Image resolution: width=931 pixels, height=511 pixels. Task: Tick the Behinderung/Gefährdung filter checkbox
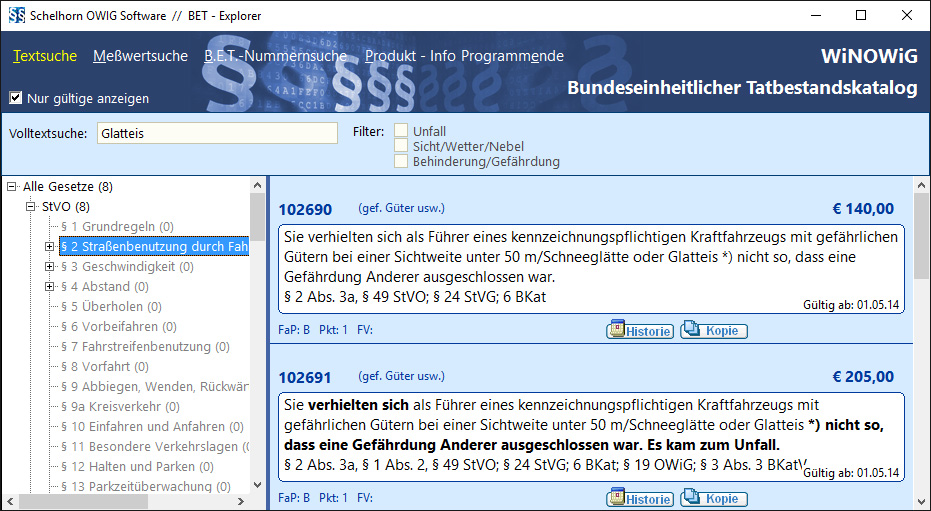click(401, 161)
